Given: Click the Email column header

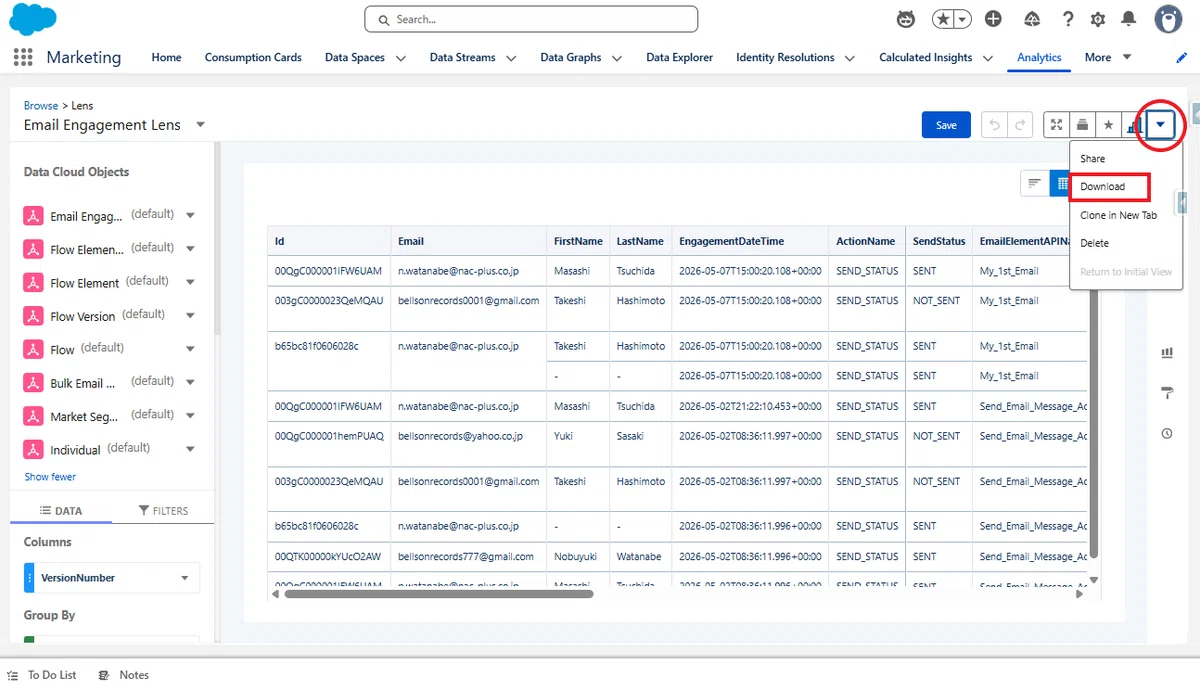Looking at the screenshot, I should [469, 241].
